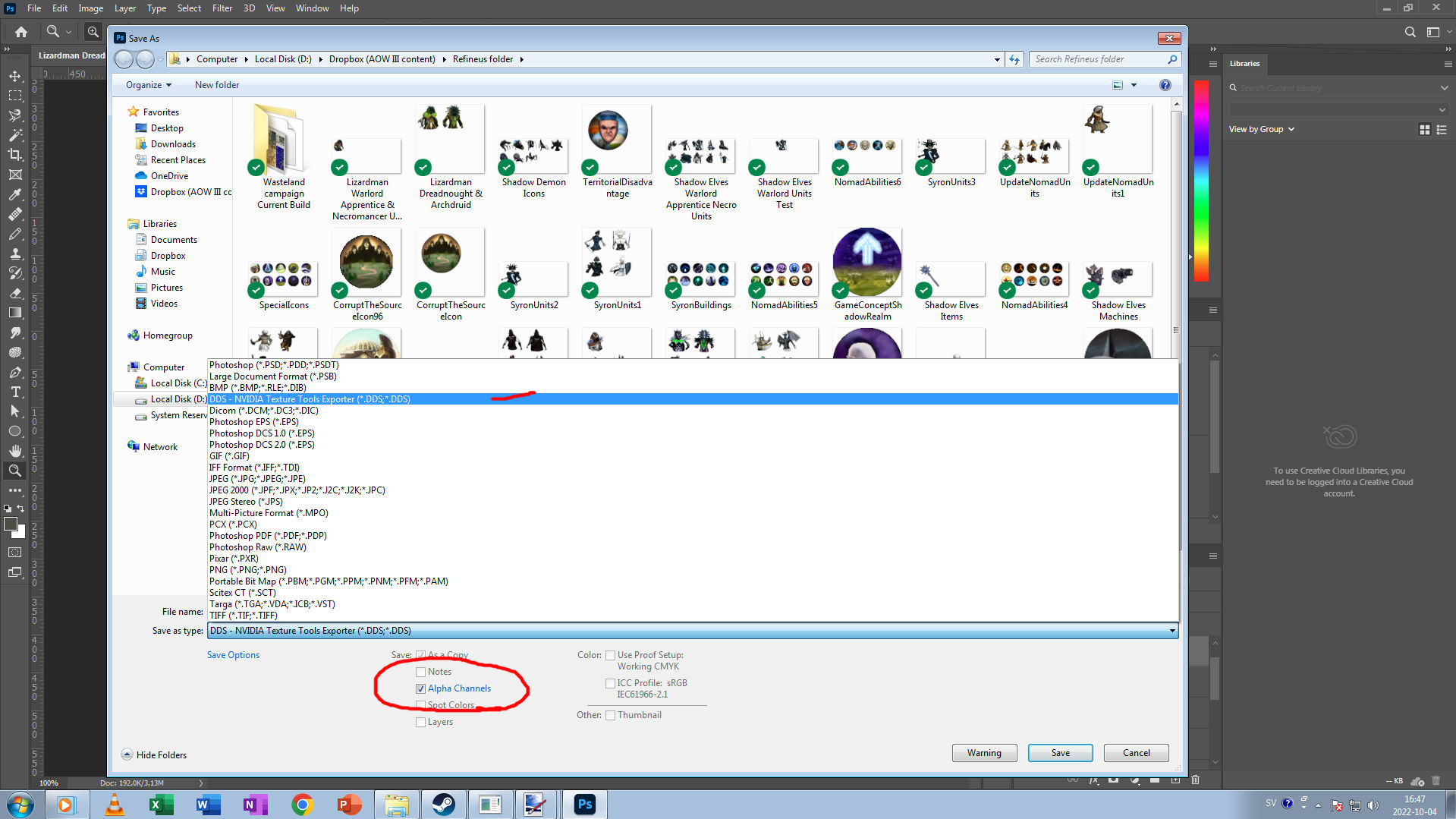Open dialog Help question-mark button
Image resolution: width=1456 pixels, height=819 pixels.
tap(1165, 85)
